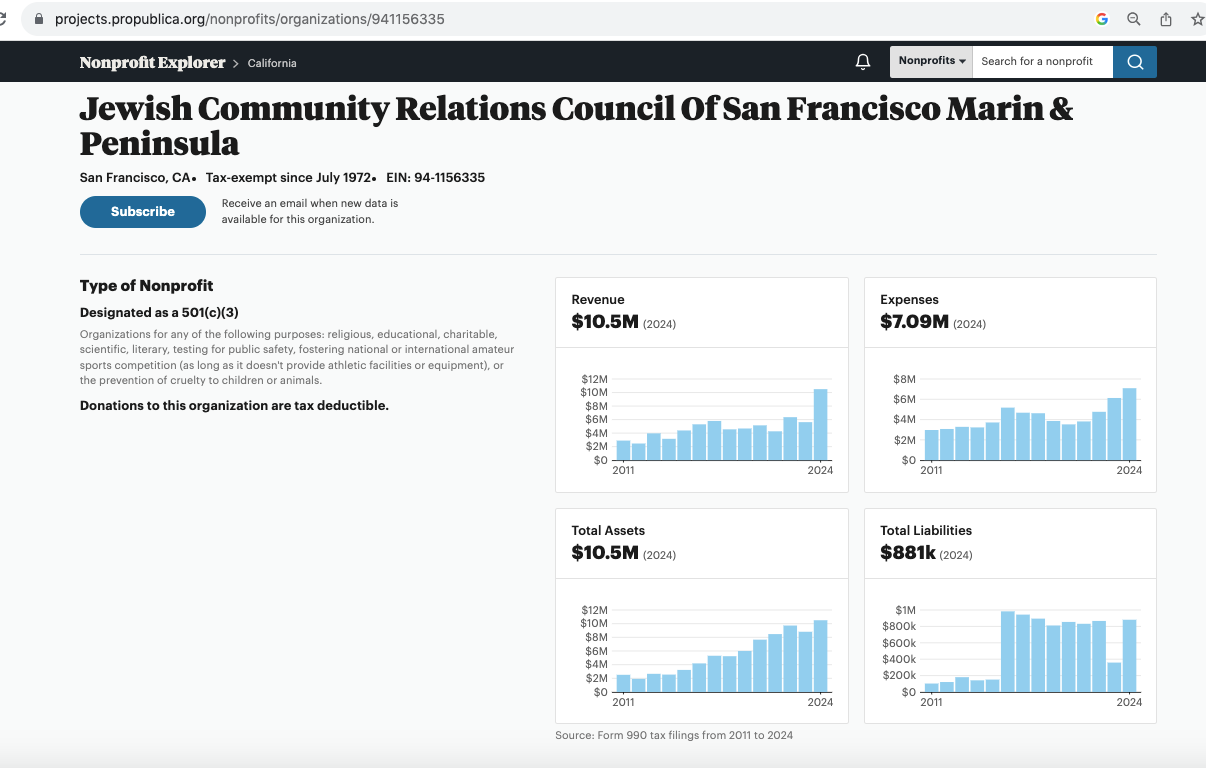Follow the California breadcrumb link
Viewport: 1206px width, 768px height.
pos(272,63)
